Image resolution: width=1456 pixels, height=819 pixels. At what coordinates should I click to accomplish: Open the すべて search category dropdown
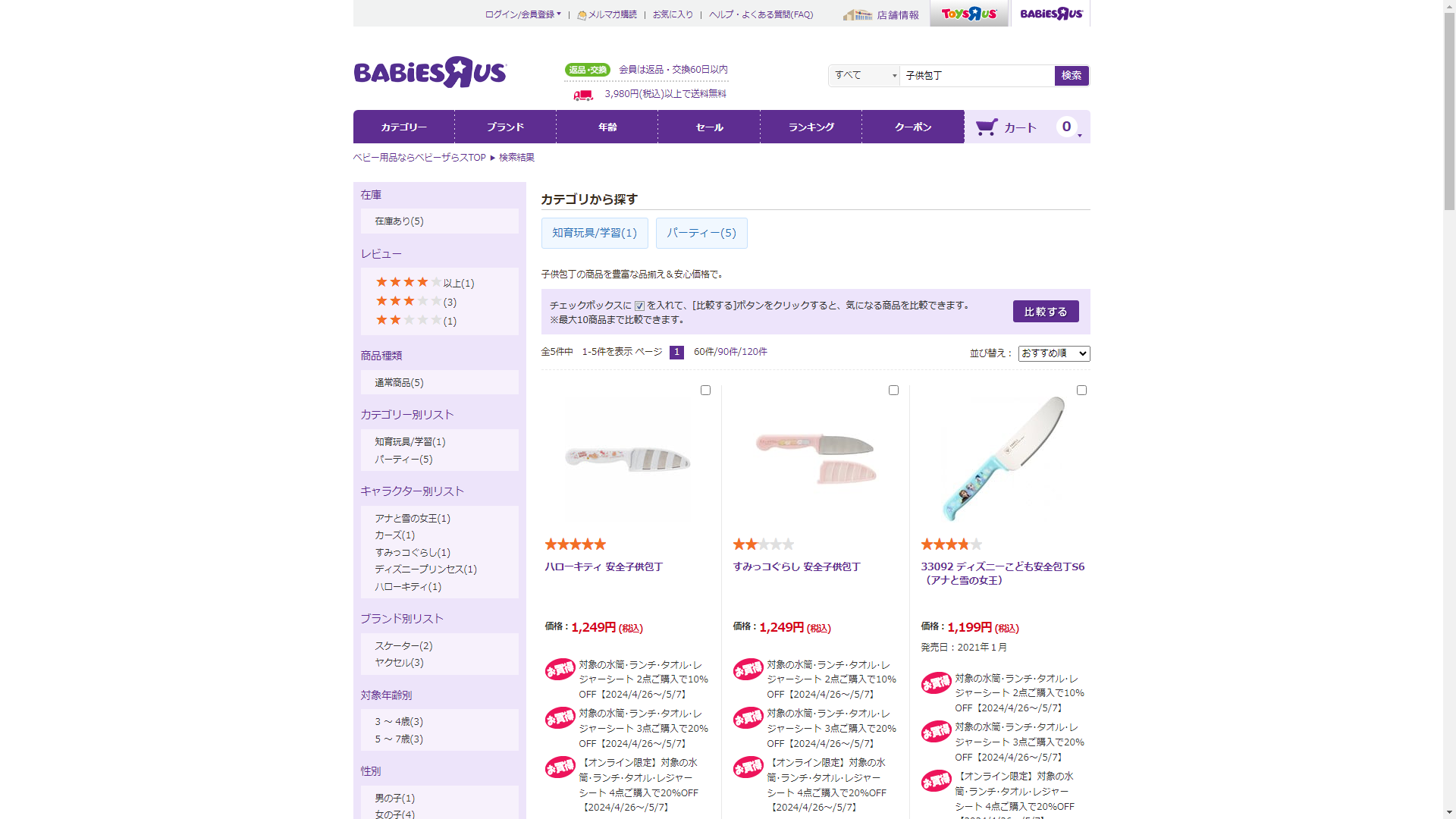tap(864, 75)
